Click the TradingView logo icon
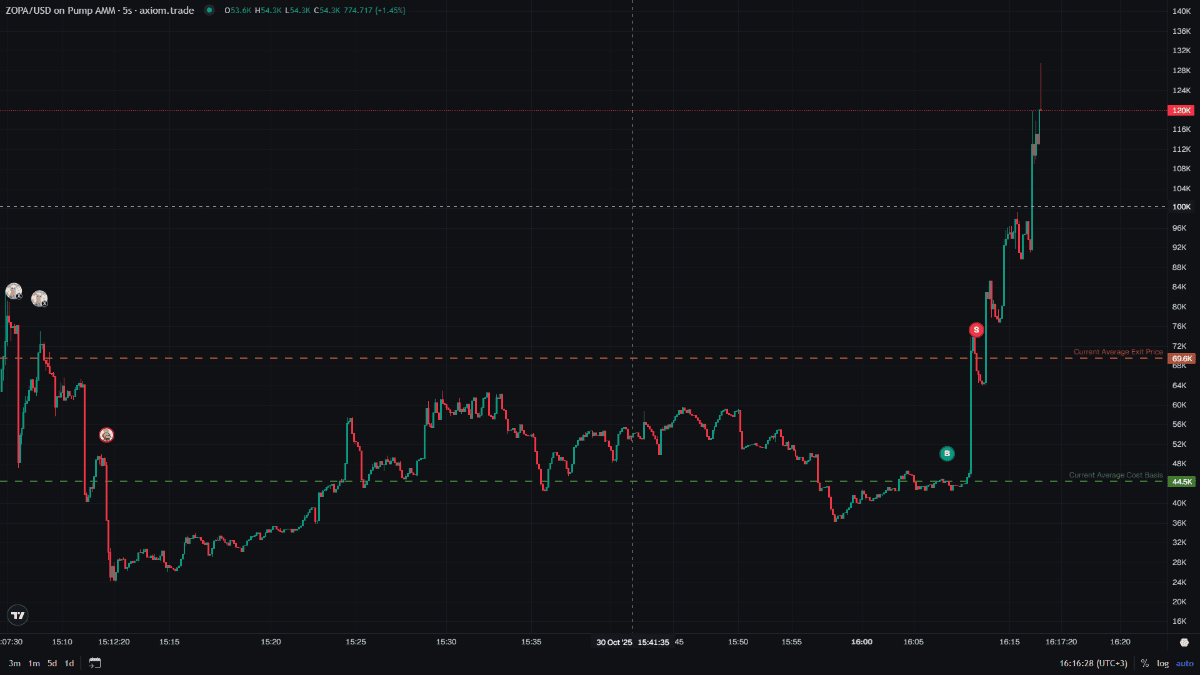1200x675 pixels. pos(18,615)
